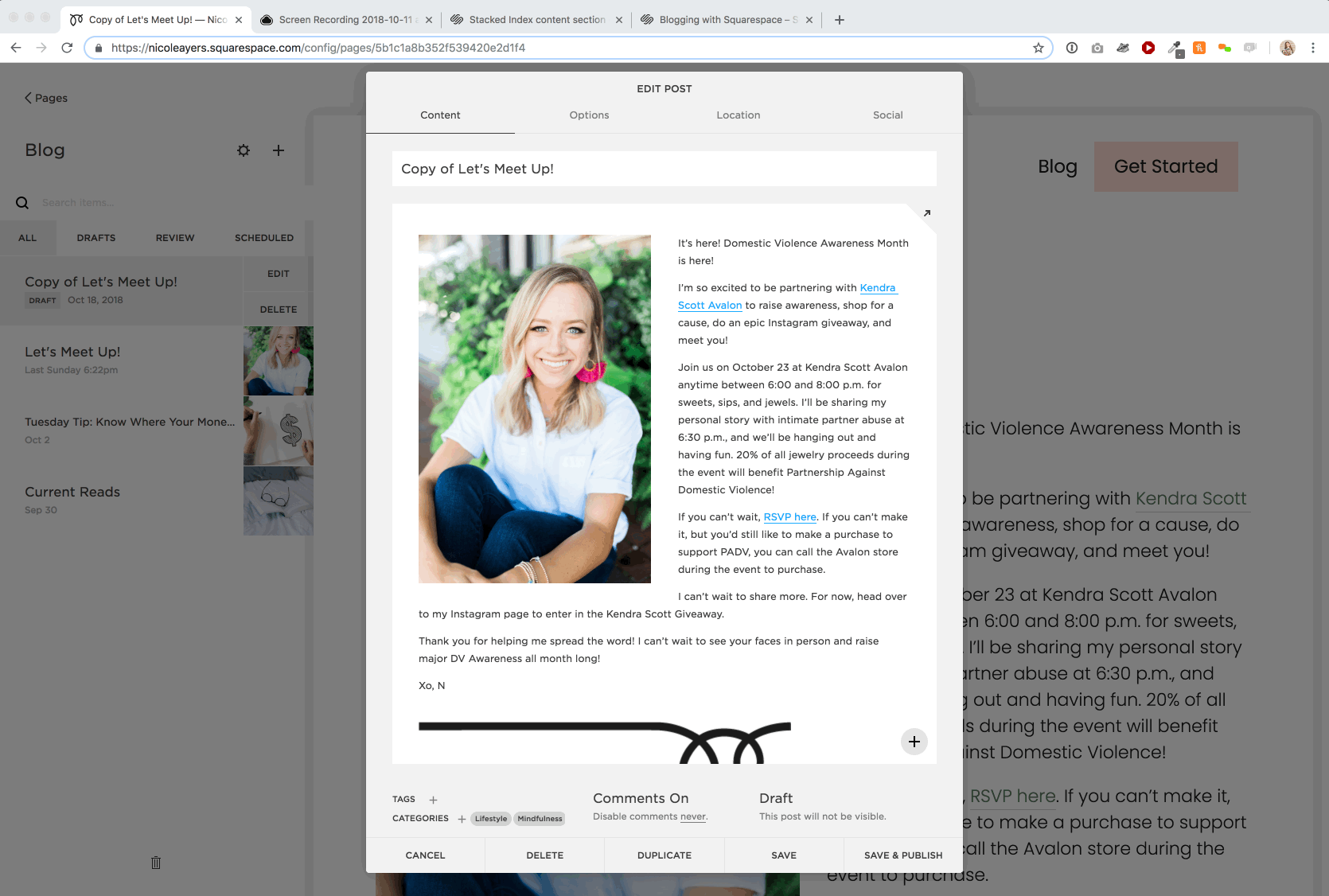Close the Screen Recording browser tab
Image resolution: width=1329 pixels, height=896 pixels.
(429, 21)
